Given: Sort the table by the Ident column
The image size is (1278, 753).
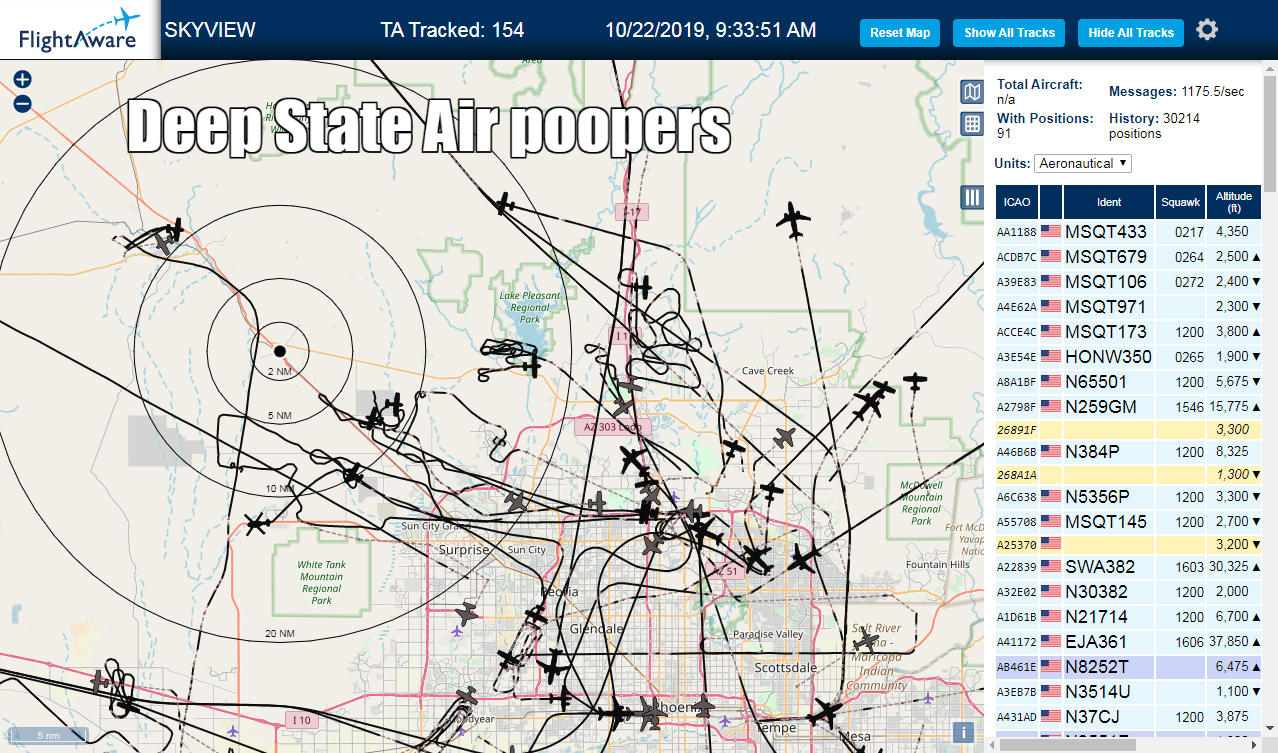Looking at the screenshot, I should pos(1109,202).
